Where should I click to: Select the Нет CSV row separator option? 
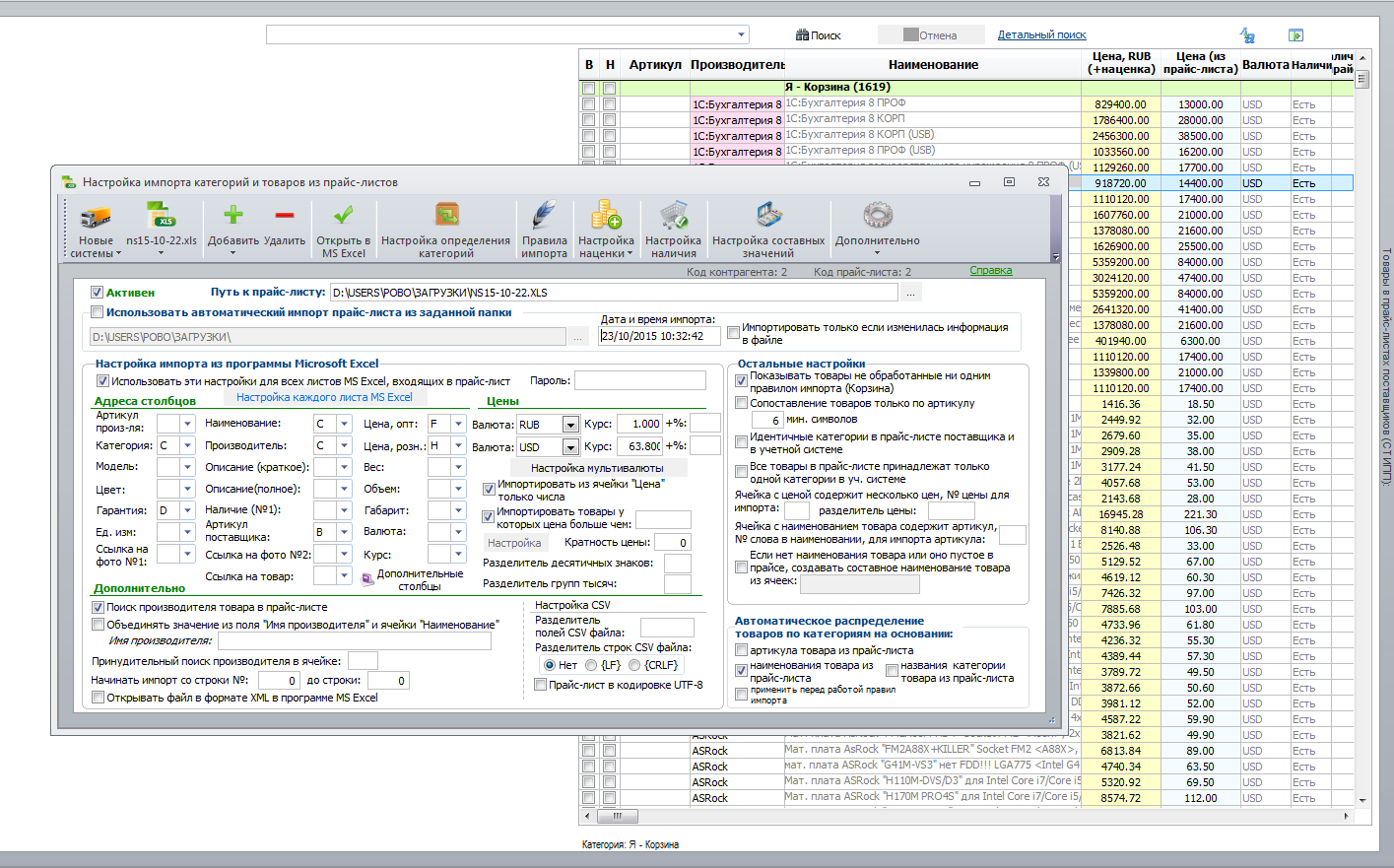click(549, 665)
